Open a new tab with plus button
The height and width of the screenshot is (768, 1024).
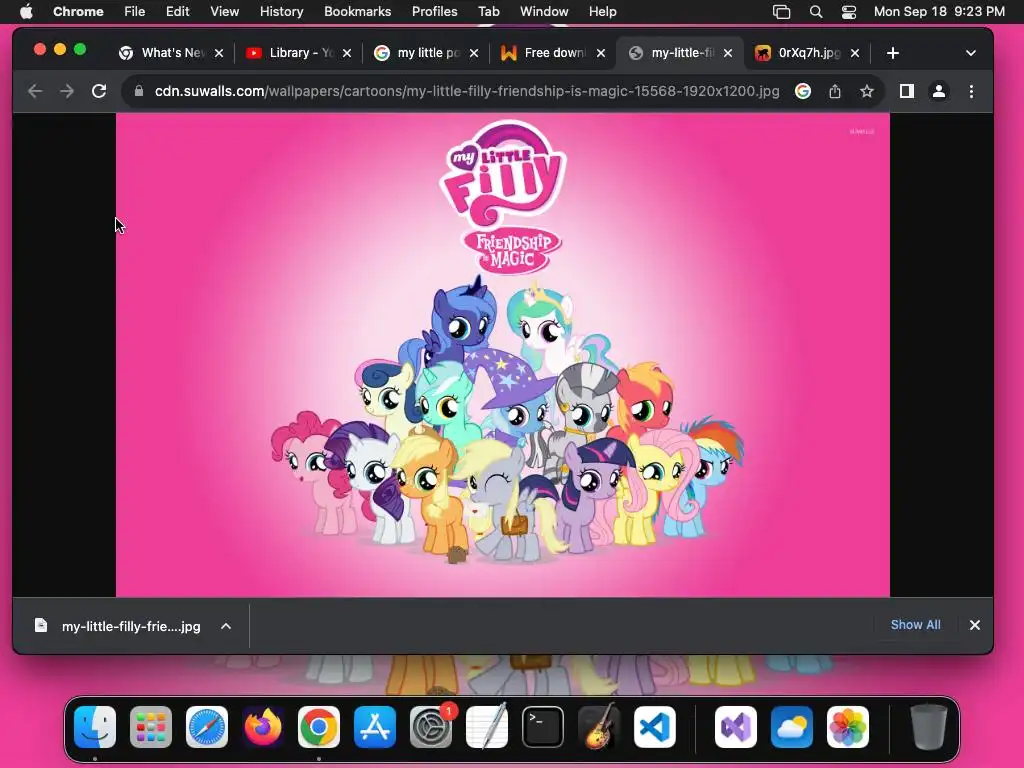[893, 53]
